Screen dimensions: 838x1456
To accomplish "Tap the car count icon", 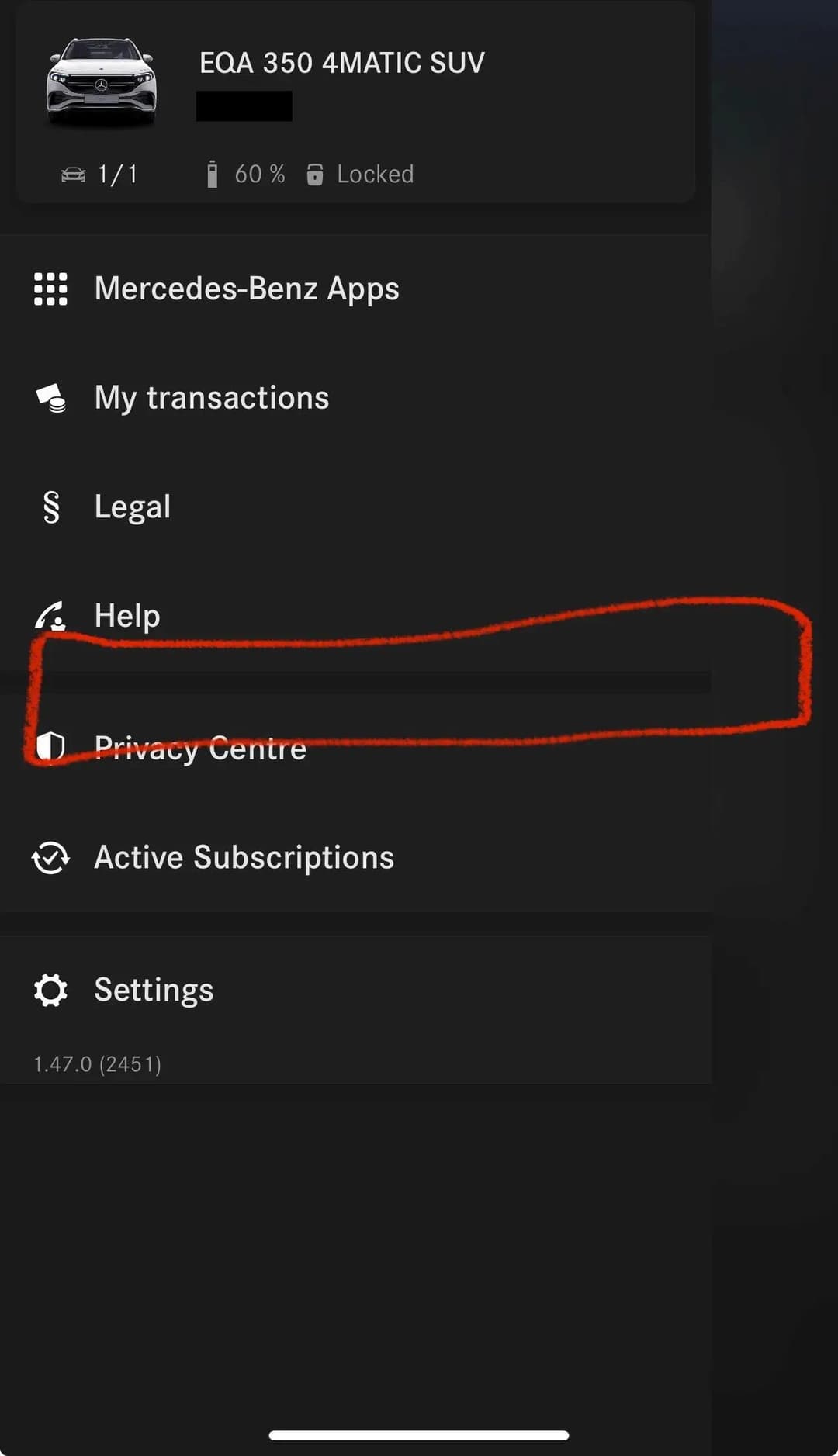I will [73, 175].
